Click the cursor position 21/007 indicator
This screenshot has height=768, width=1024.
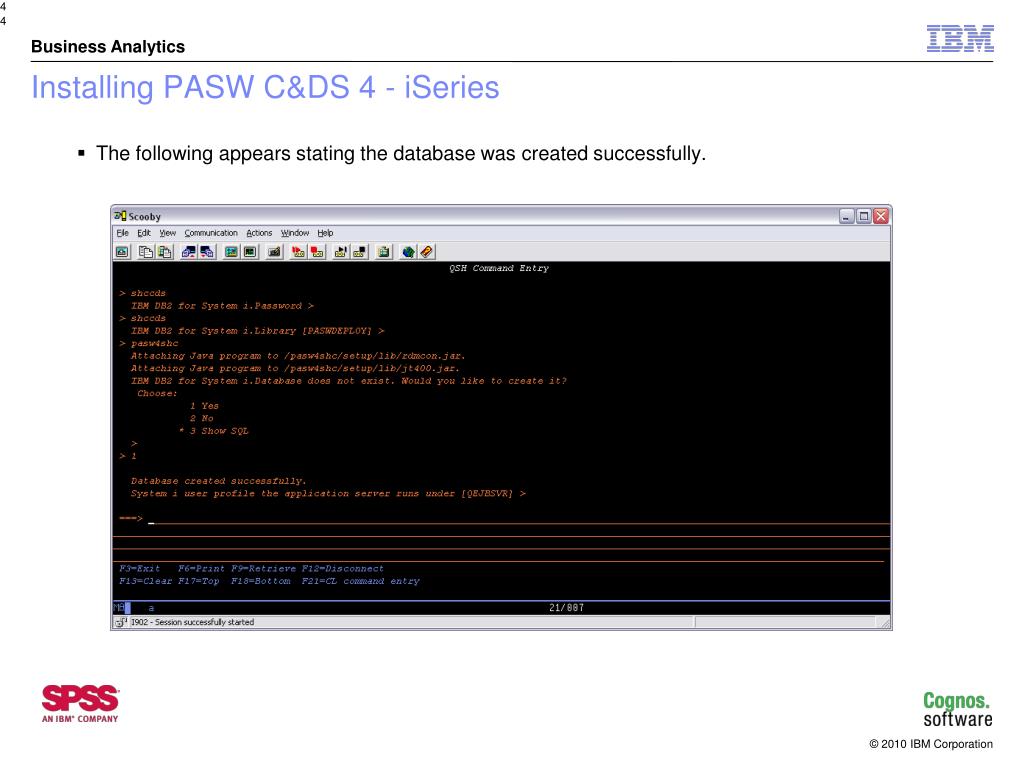(566, 607)
